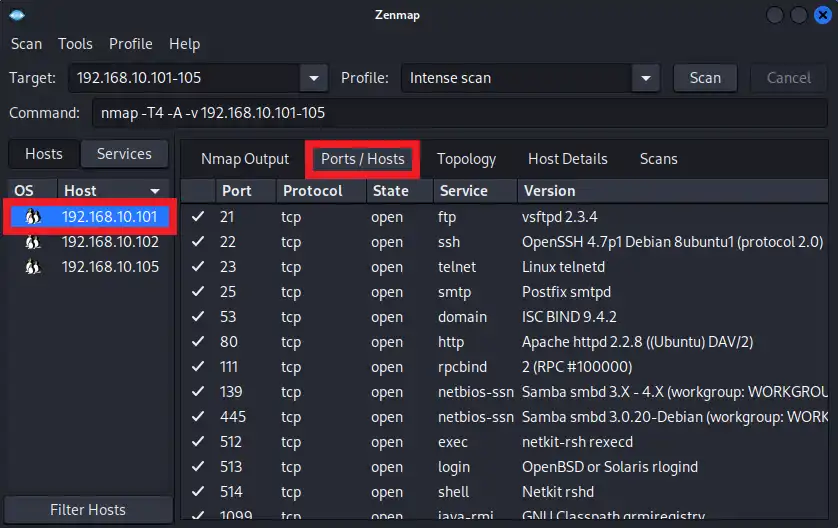Image resolution: width=838 pixels, height=528 pixels.
Task: Click the Samba smbd 3.X - 4.X cell
Action: tap(674, 392)
